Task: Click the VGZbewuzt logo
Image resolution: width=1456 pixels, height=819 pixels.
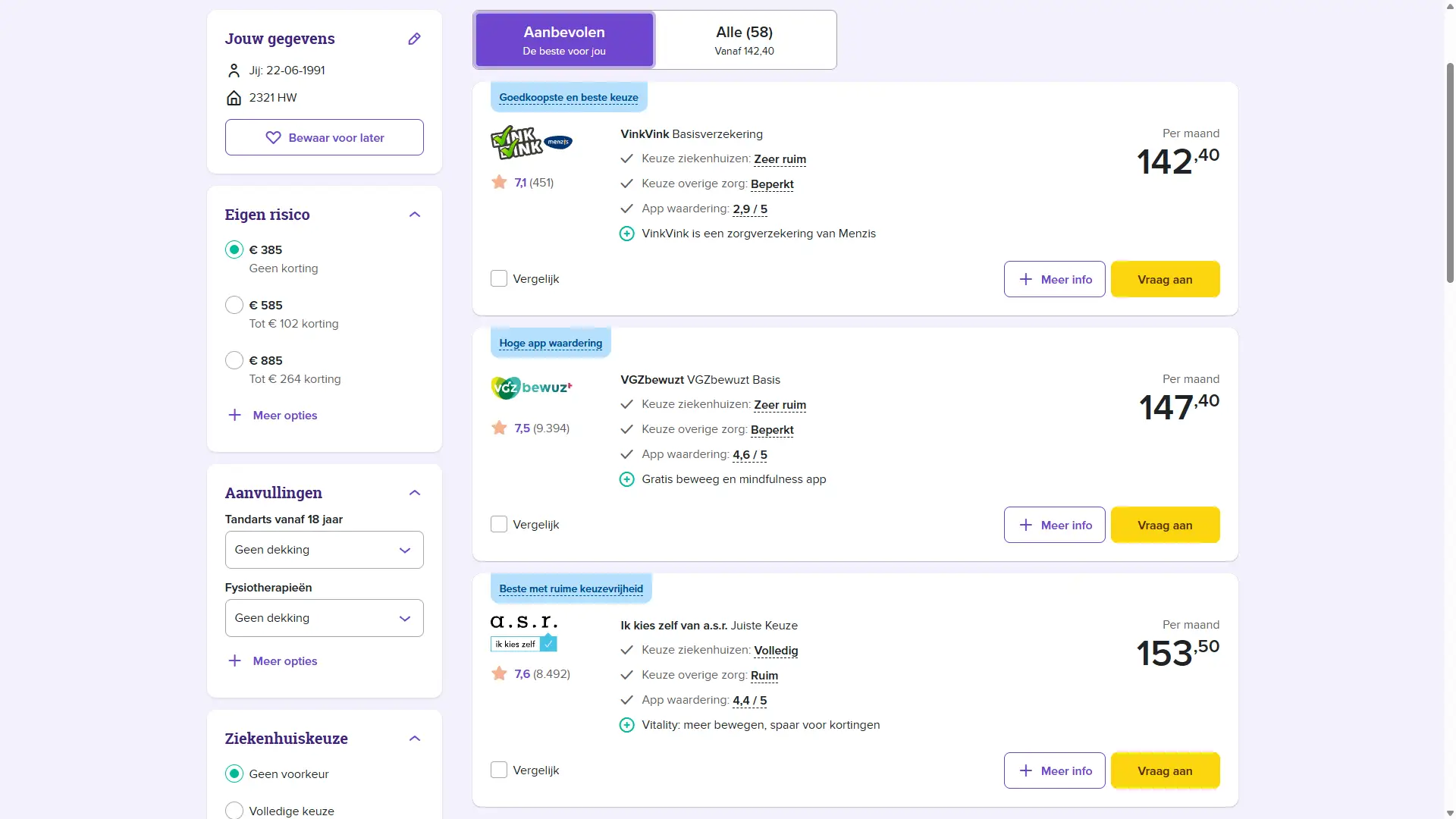Action: pyautogui.click(x=532, y=388)
